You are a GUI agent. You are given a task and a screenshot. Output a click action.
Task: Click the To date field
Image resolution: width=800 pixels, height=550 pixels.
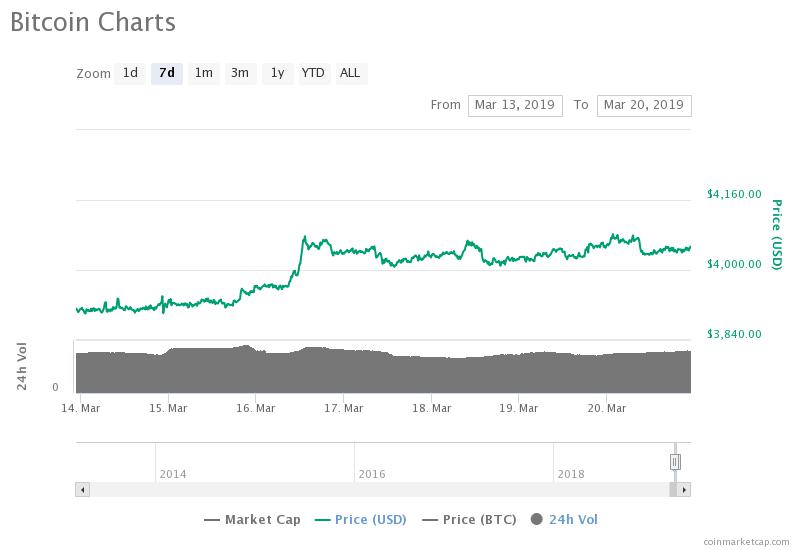click(643, 105)
